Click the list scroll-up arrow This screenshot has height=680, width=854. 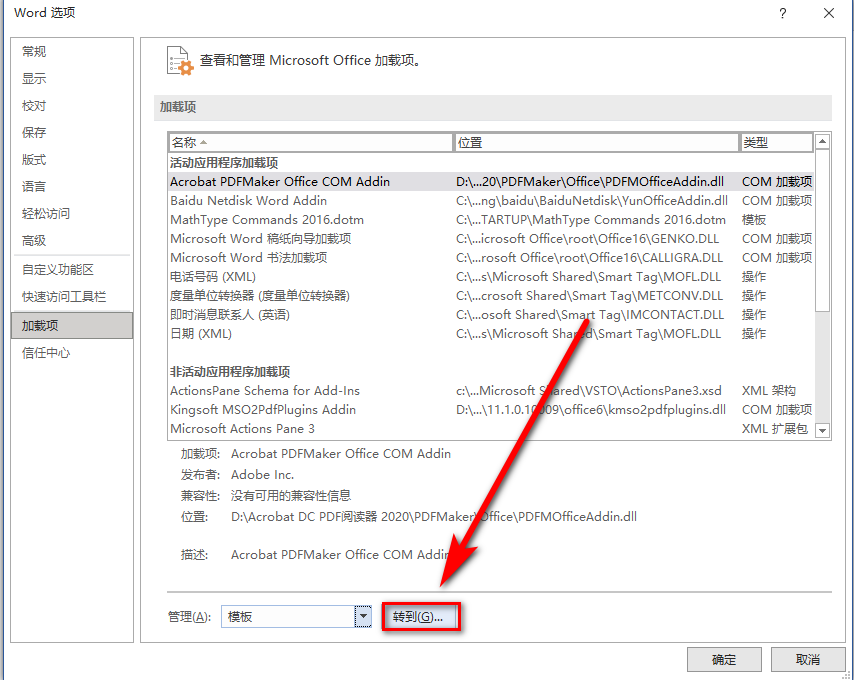(x=822, y=142)
